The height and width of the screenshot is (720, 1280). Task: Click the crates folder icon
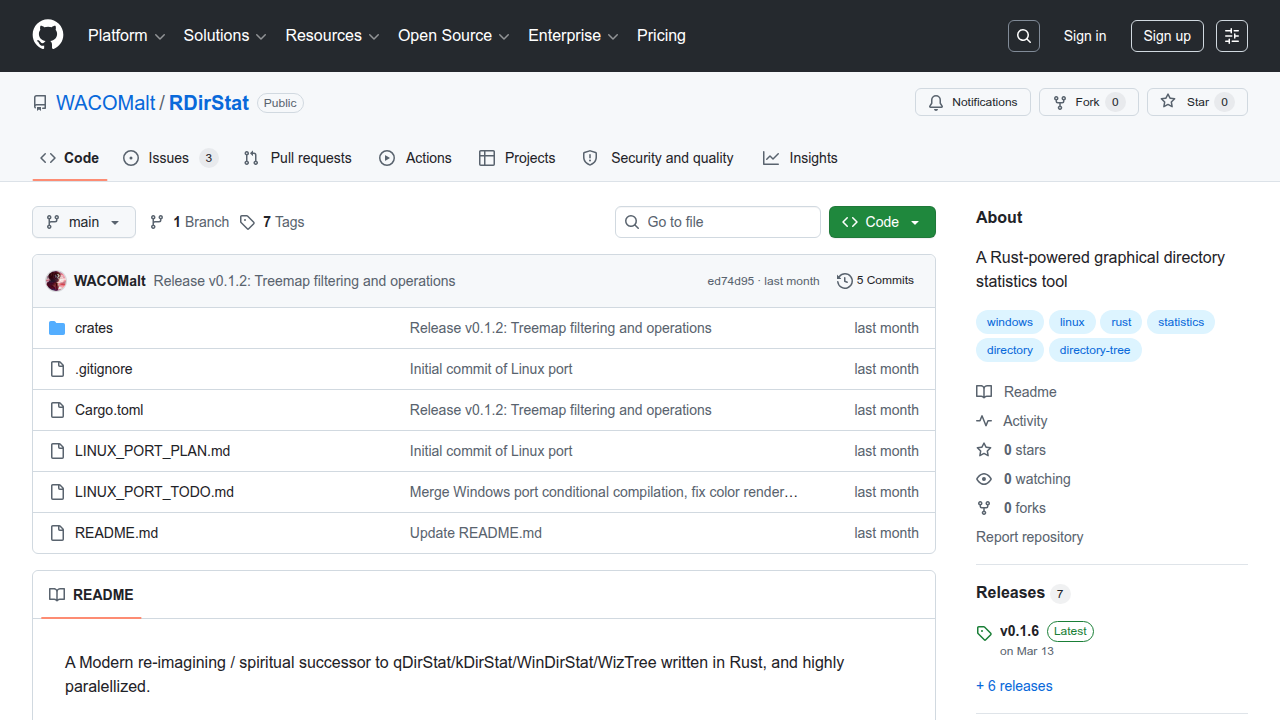coord(57,328)
